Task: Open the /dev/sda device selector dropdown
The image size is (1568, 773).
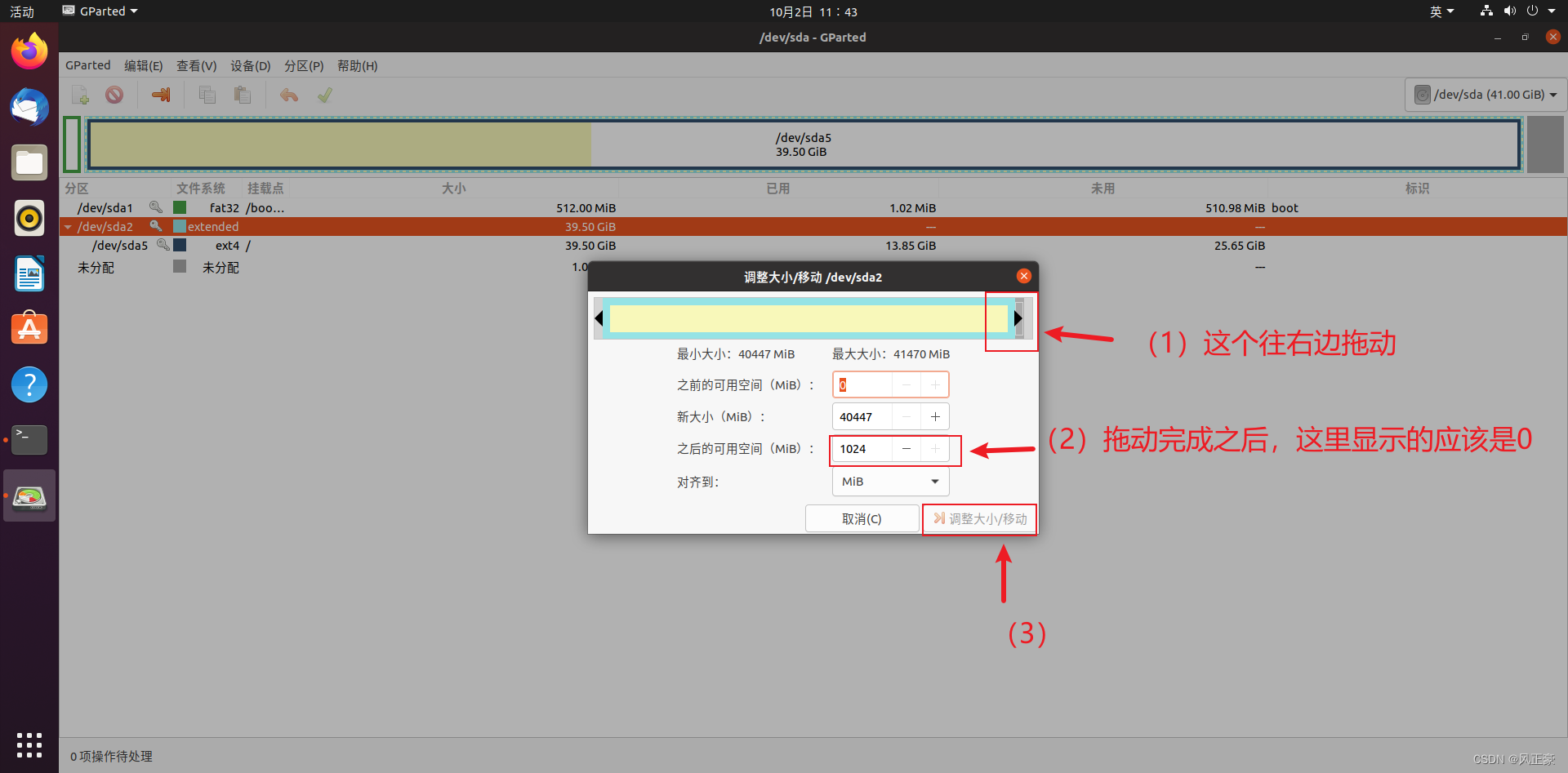Action: [1486, 95]
